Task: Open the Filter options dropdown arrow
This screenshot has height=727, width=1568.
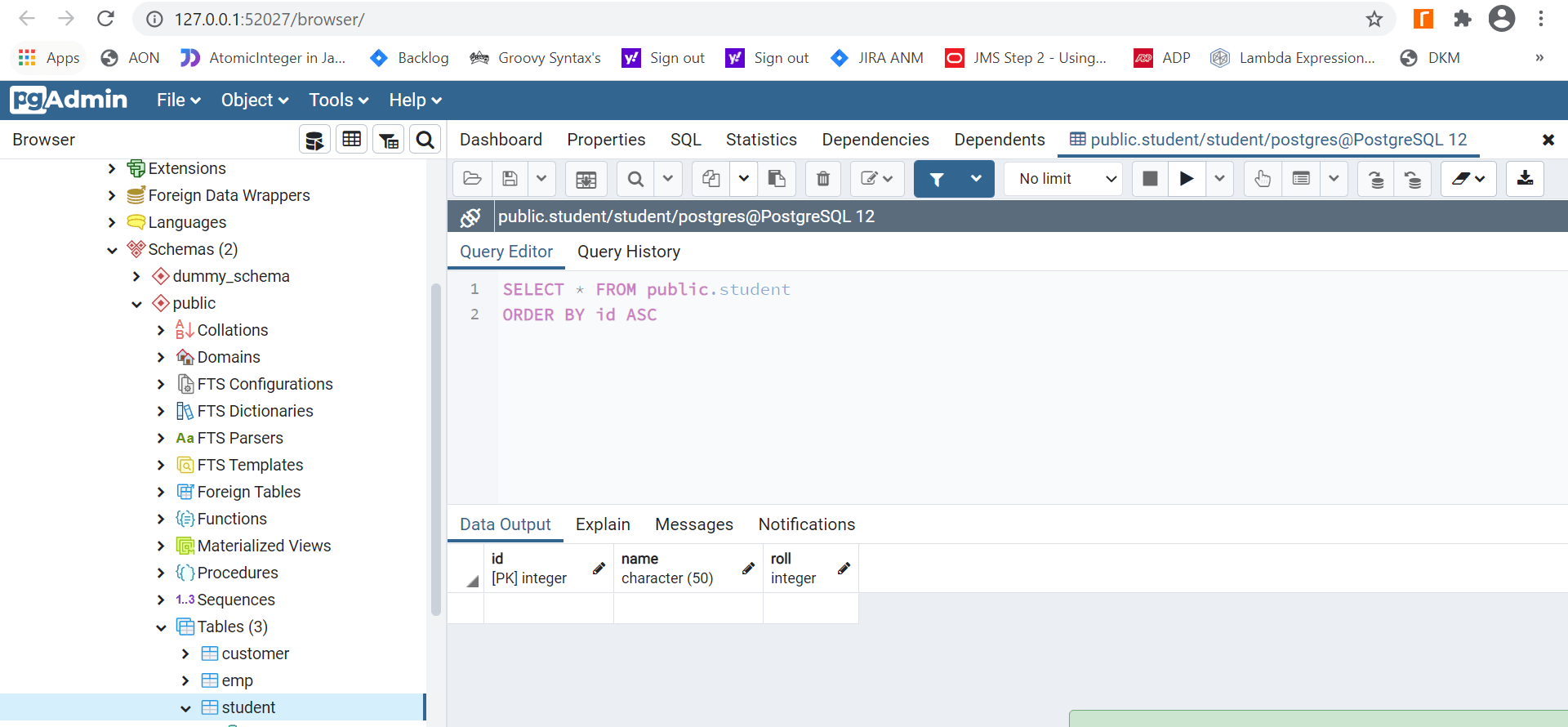Action: tap(976, 179)
